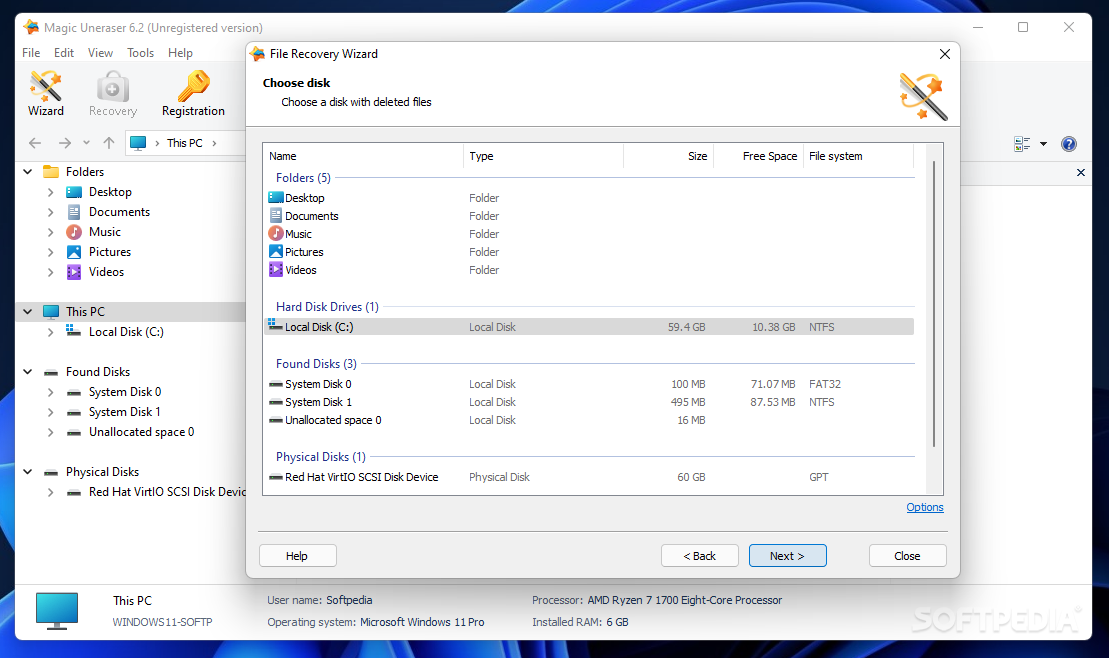
Task: Sort by the Size column header
Action: tap(668, 156)
